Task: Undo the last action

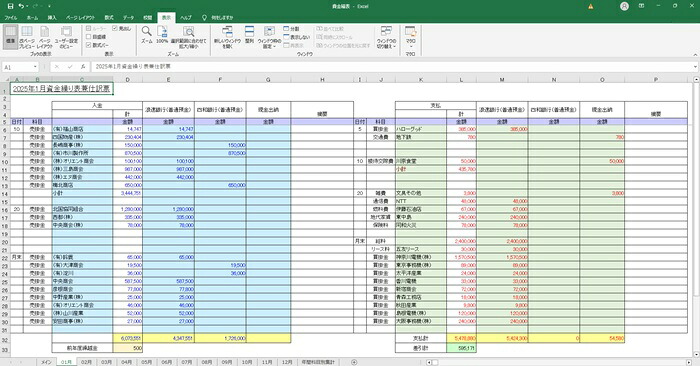Action: click(x=21, y=6)
